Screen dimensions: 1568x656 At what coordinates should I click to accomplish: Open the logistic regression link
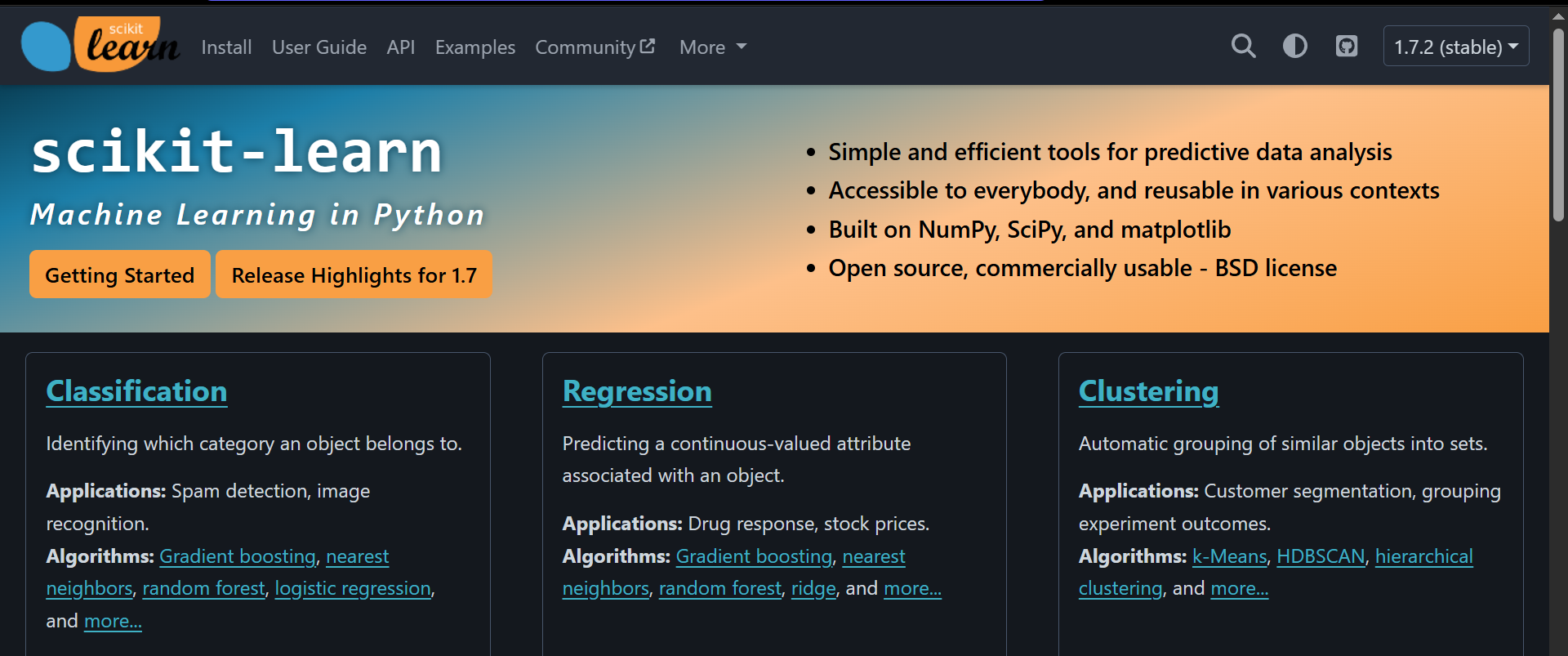[353, 588]
